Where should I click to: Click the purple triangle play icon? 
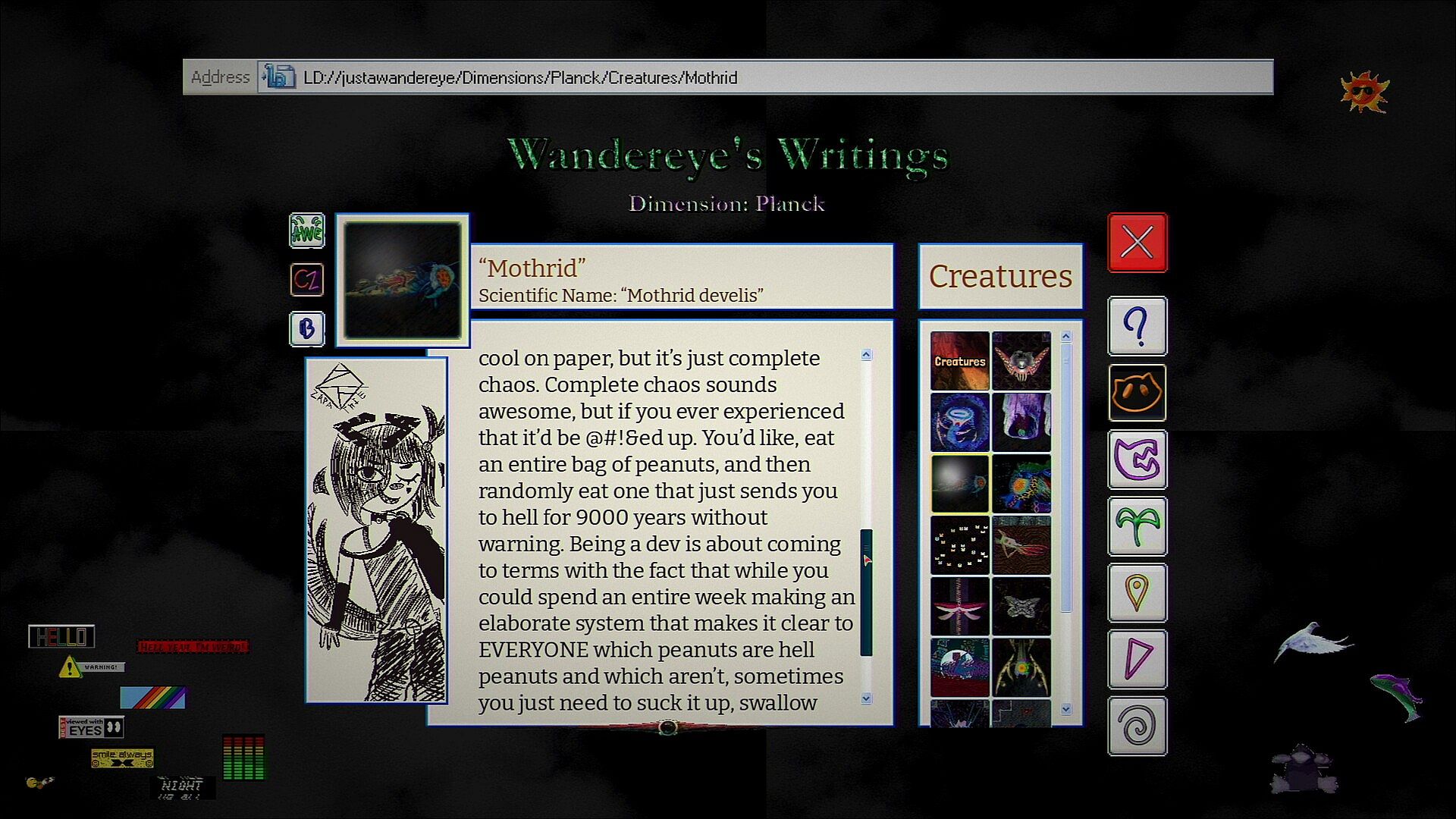1137,659
